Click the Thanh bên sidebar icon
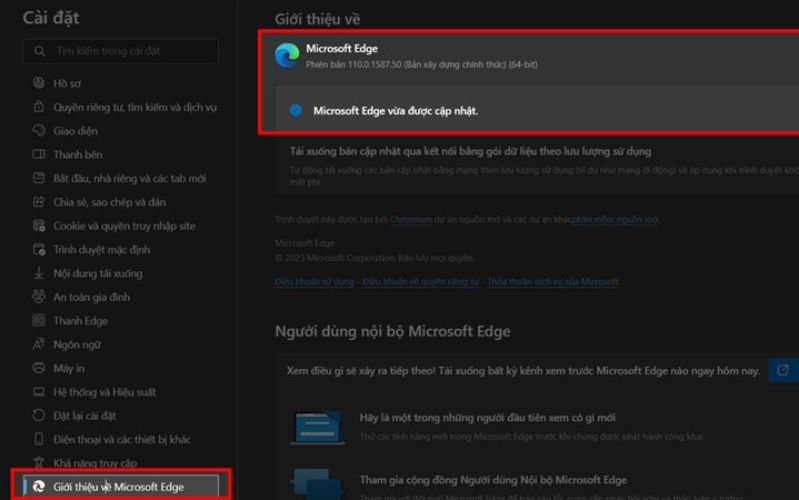Screen dimensions: 799x500 tap(39, 154)
